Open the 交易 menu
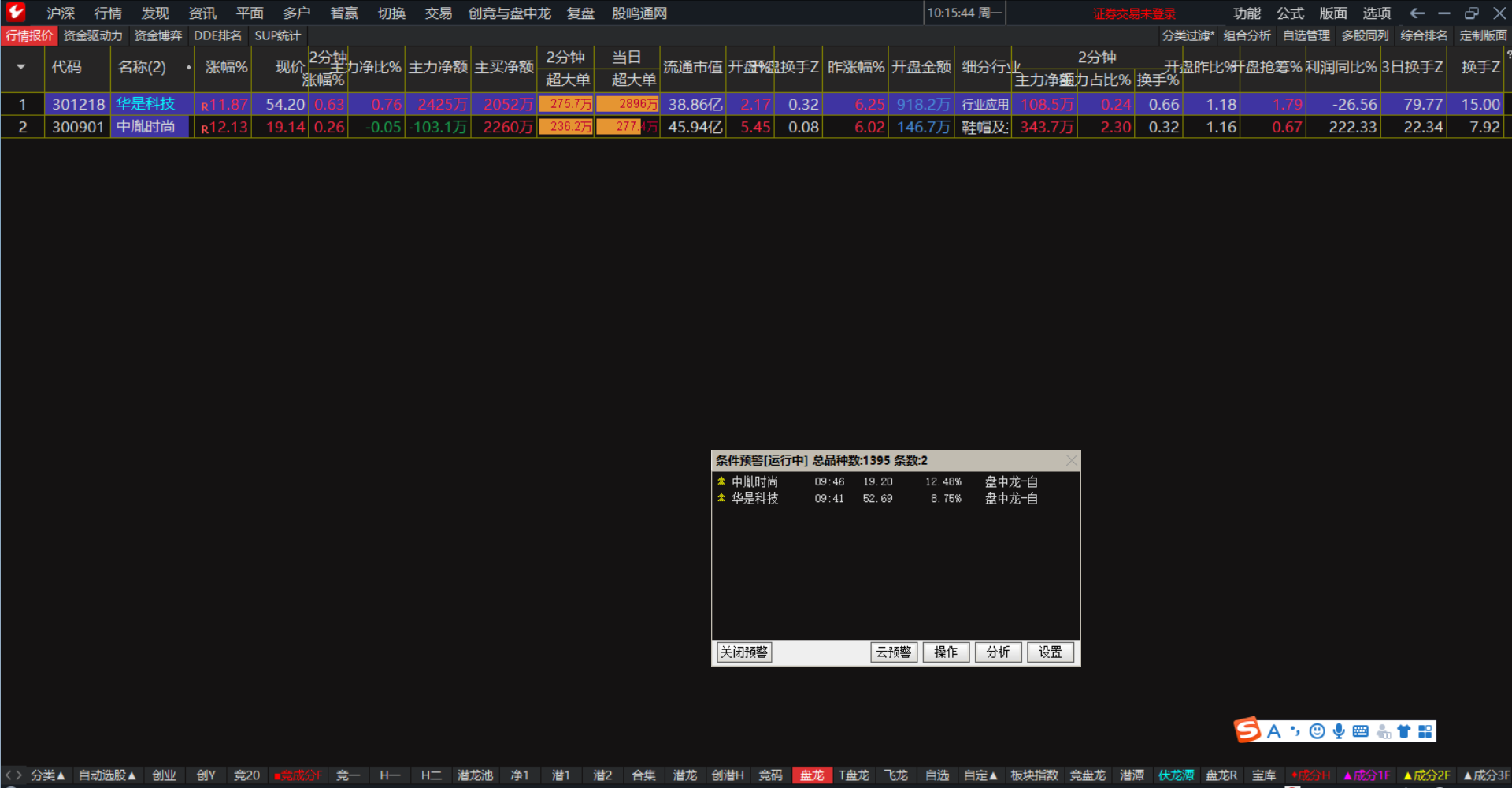This screenshot has width=1512, height=788. 439,13
